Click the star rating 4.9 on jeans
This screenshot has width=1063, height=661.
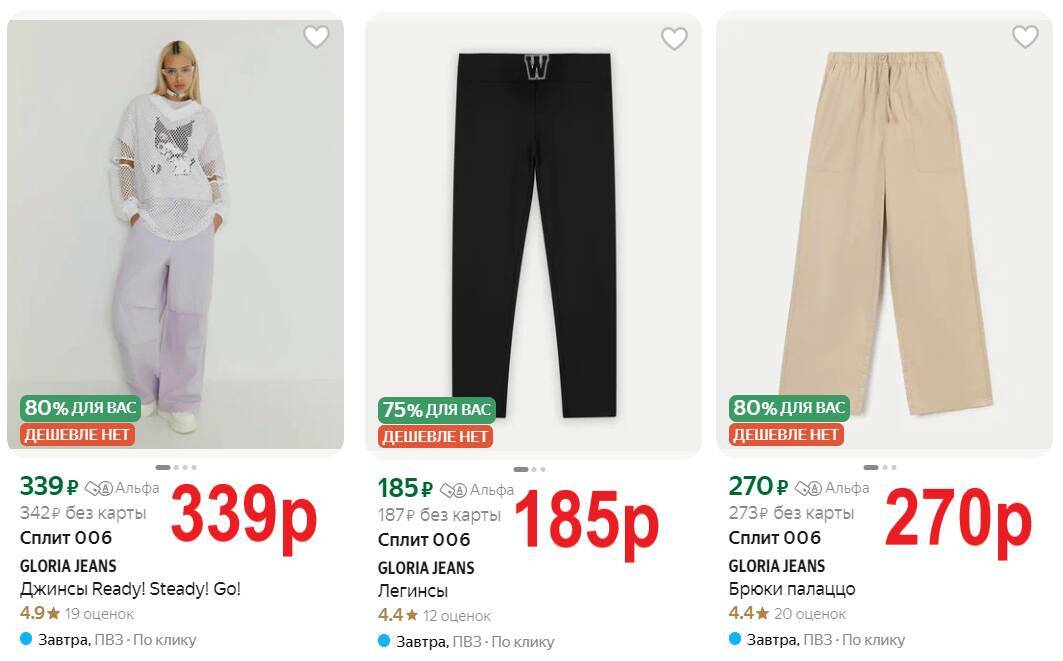coord(40,614)
